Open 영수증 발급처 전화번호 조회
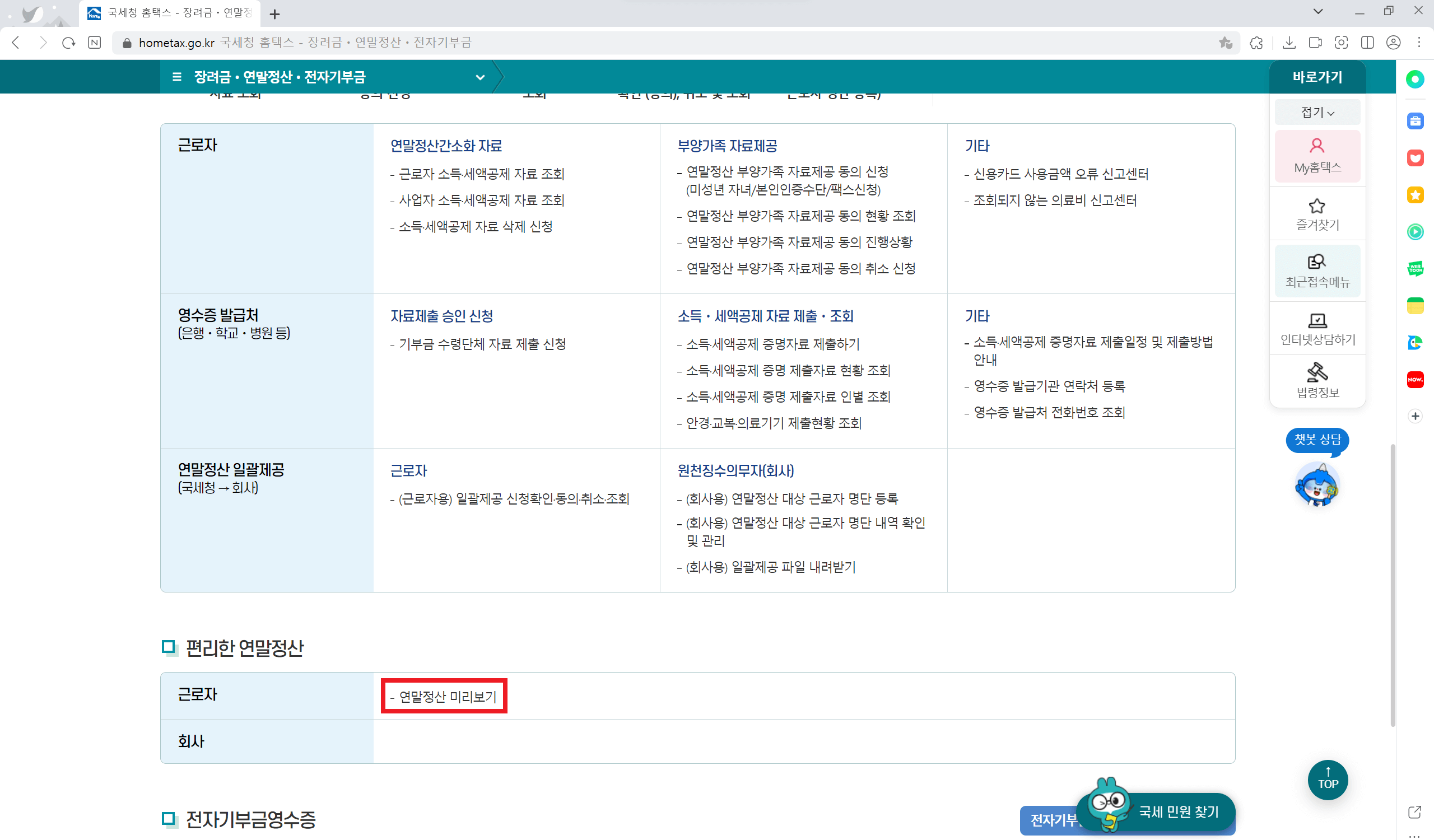Viewport: 1434px width, 840px height. coord(1049,412)
